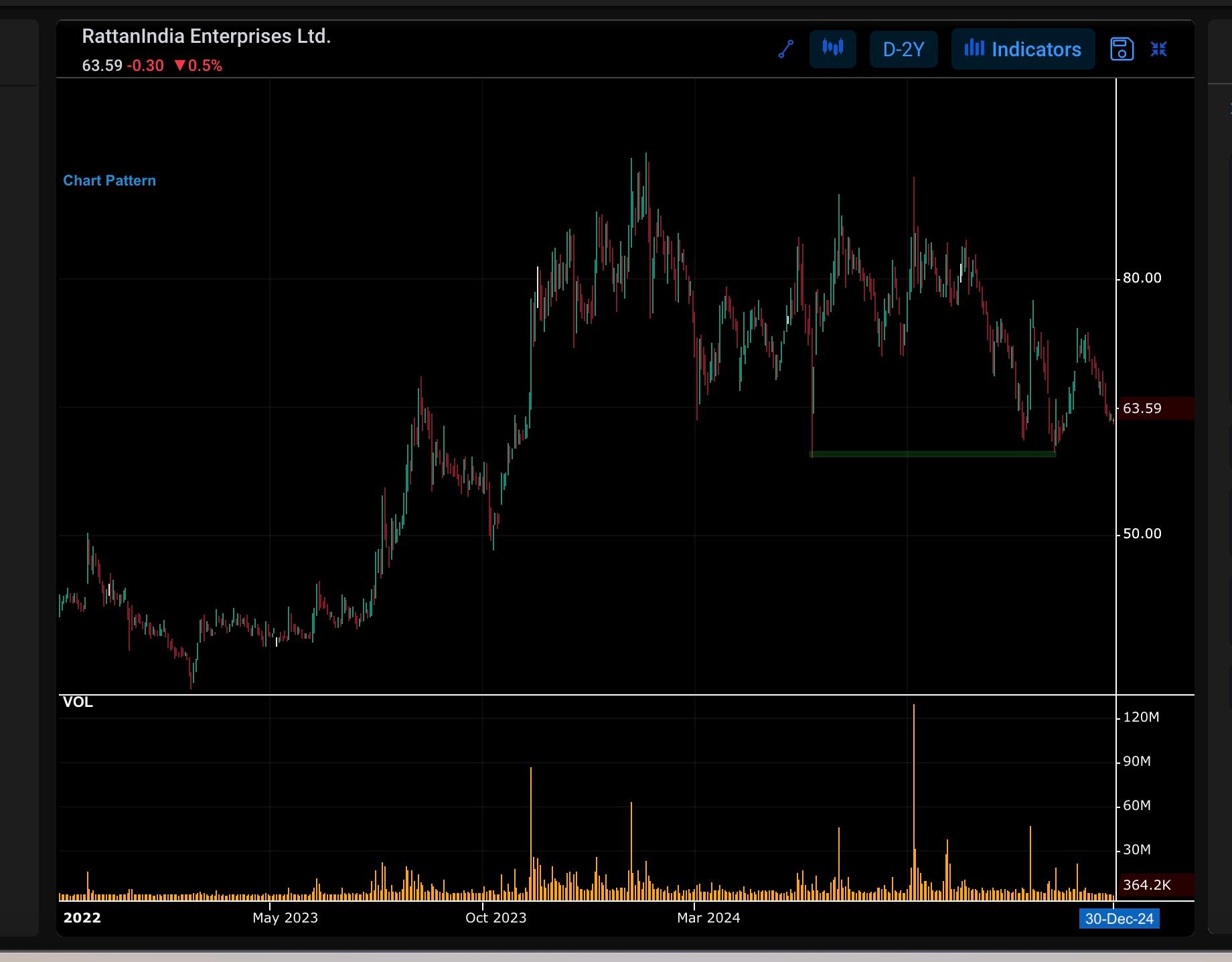Click the Chart Pattern link
This screenshot has width=1232, height=962.
[109, 181]
